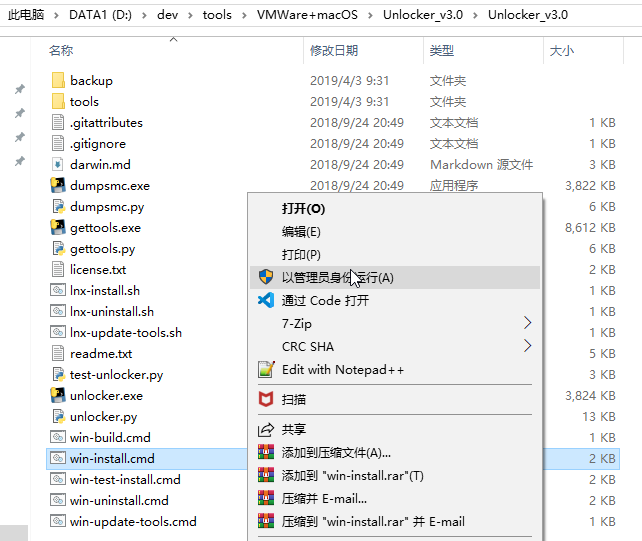Viewport: 642px width, 541px height.
Task: Click the lnx-install.sh script icon
Action: (x=58, y=290)
